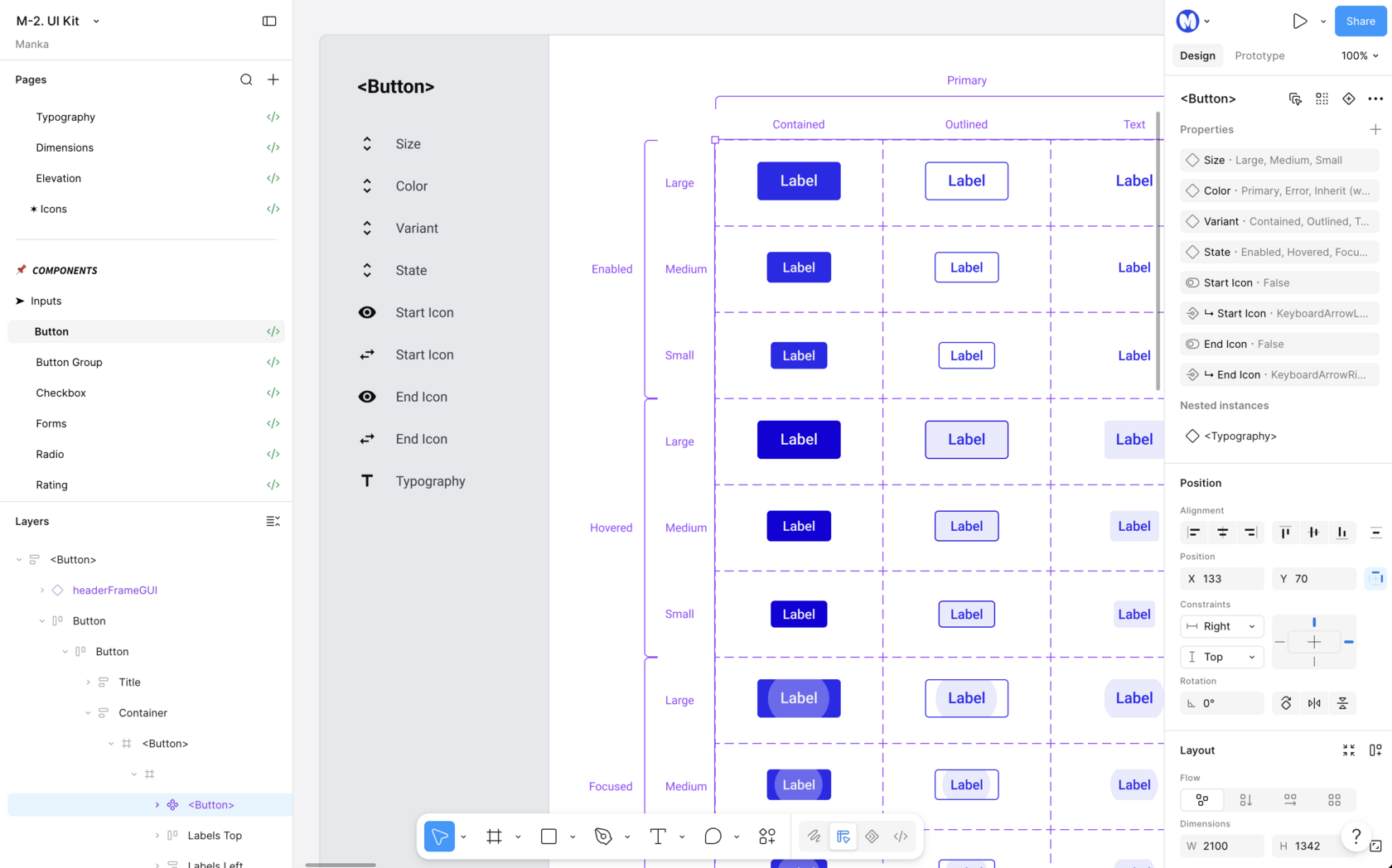Select the Comment tool
The height and width of the screenshot is (868, 1392).
tap(713, 837)
